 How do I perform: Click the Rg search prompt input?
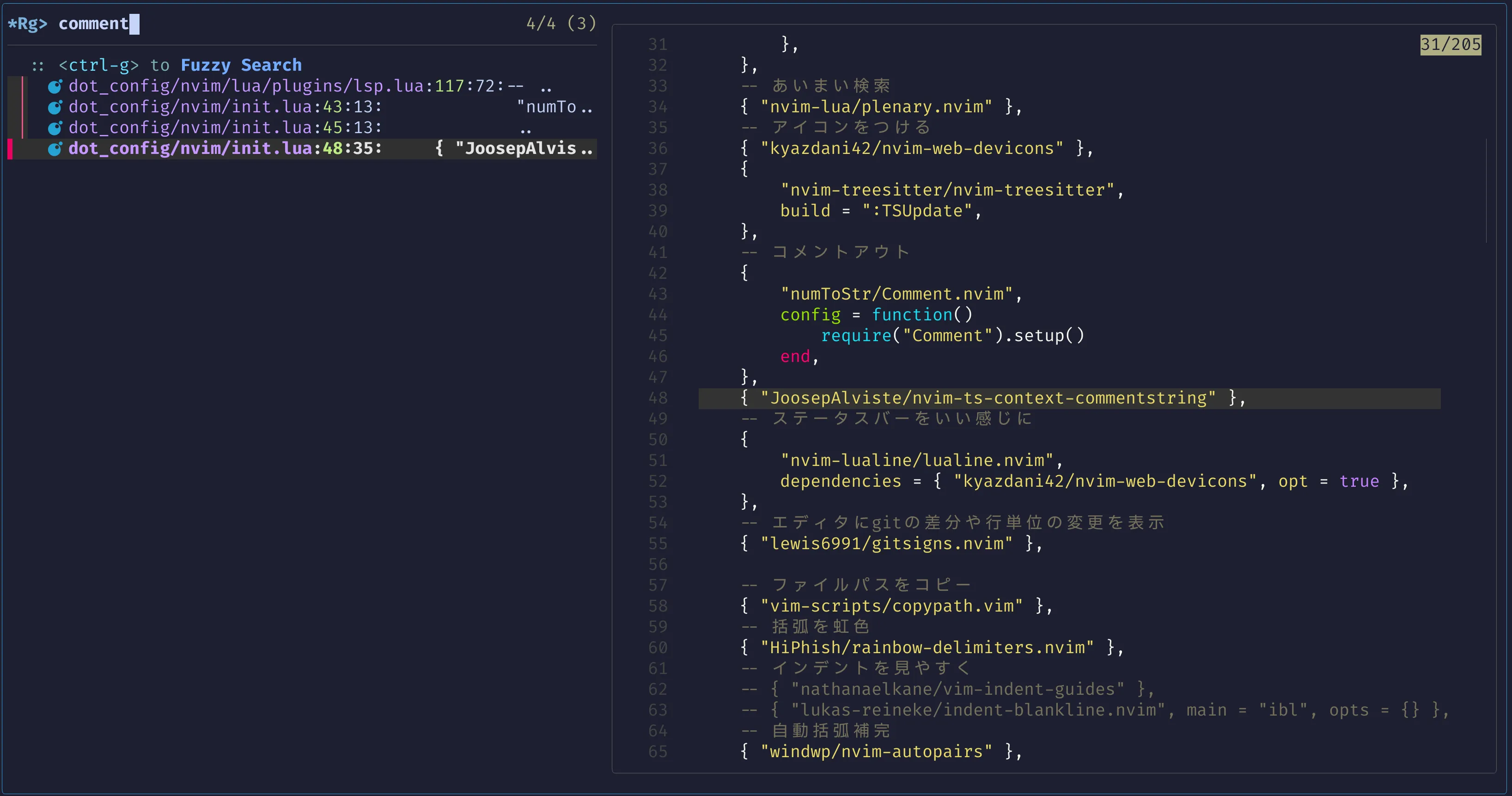click(94, 24)
